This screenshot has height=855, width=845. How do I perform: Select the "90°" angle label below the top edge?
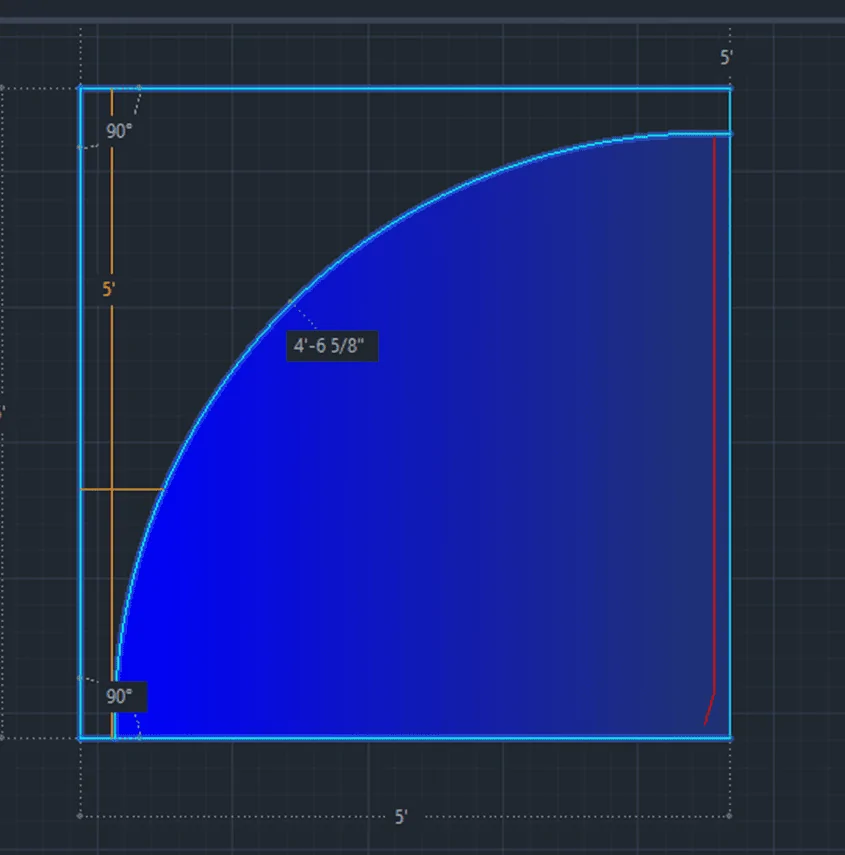tap(119, 131)
